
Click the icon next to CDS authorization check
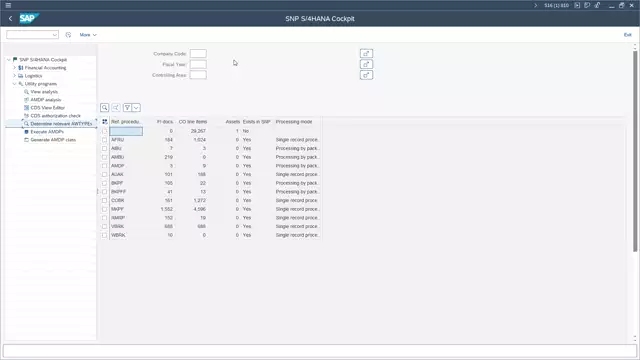click(x=27, y=116)
